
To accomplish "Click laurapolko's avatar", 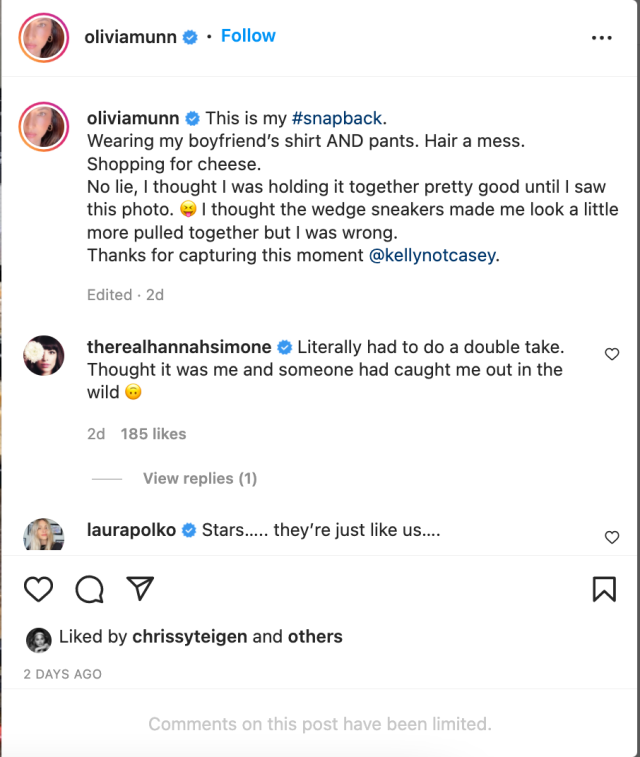I will point(43,535).
